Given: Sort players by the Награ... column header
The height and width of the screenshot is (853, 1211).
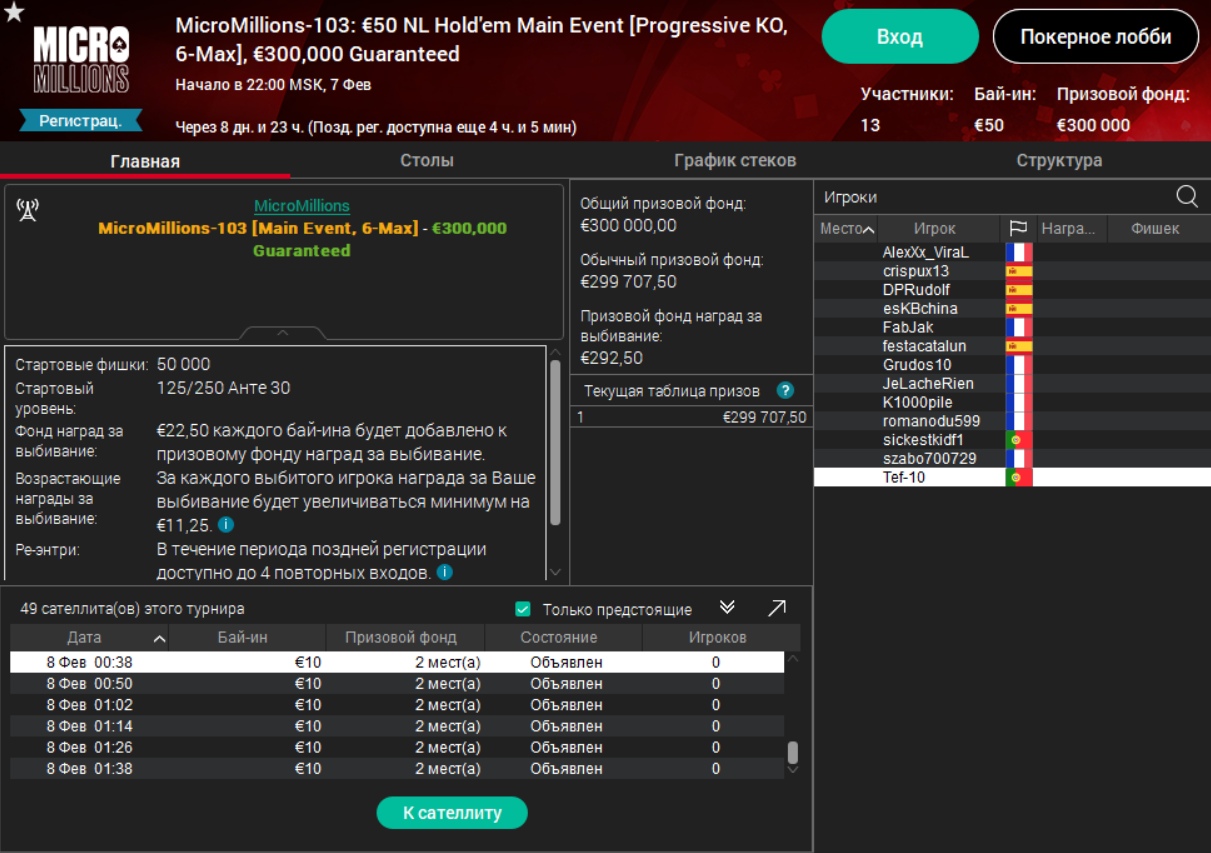Looking at the screenshot, I should (x=1072, y=228).
